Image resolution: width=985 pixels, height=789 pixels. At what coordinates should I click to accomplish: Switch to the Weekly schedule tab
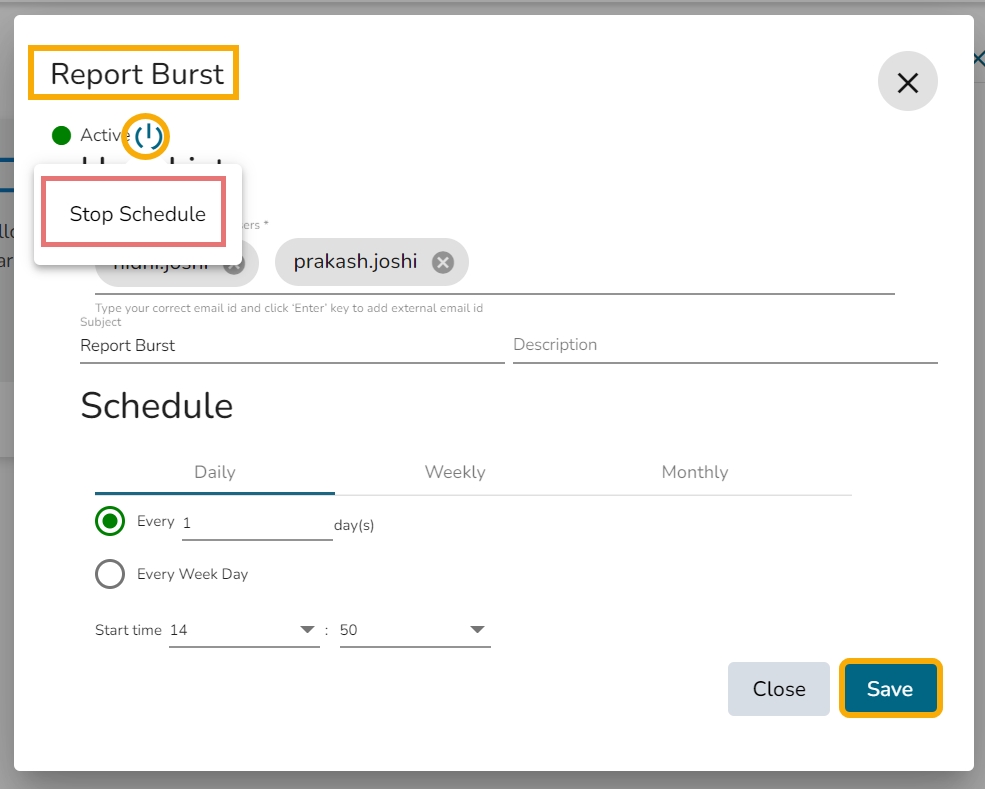click(x=455, y=472)
